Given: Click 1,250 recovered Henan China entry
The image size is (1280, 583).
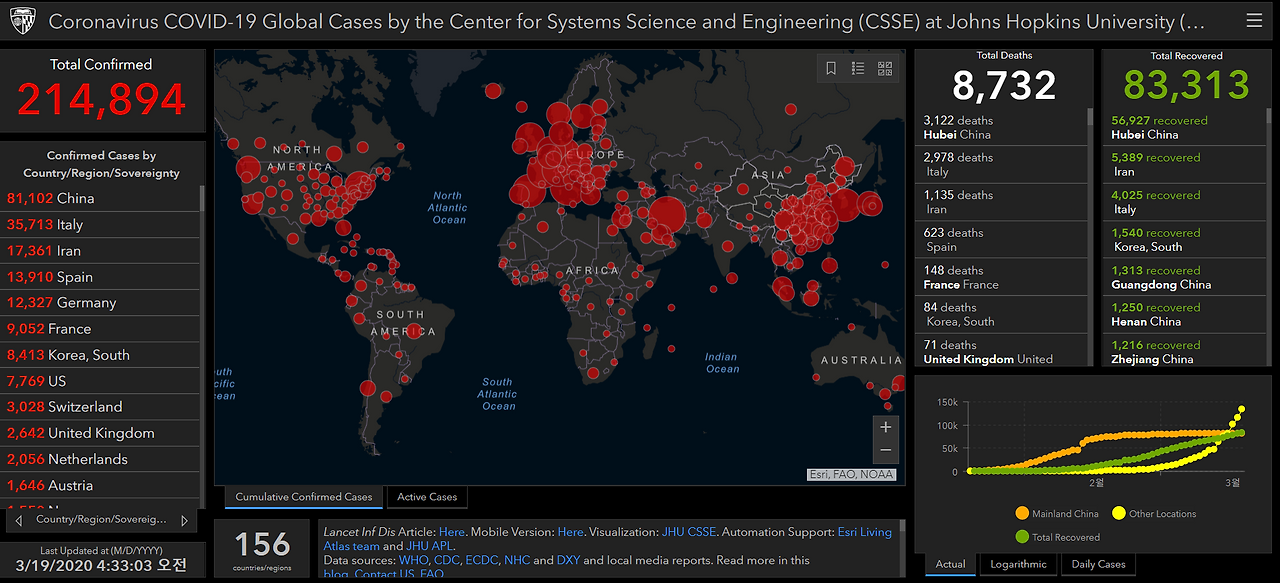Looking at the screenshot, I should (x=1184, y=315).
